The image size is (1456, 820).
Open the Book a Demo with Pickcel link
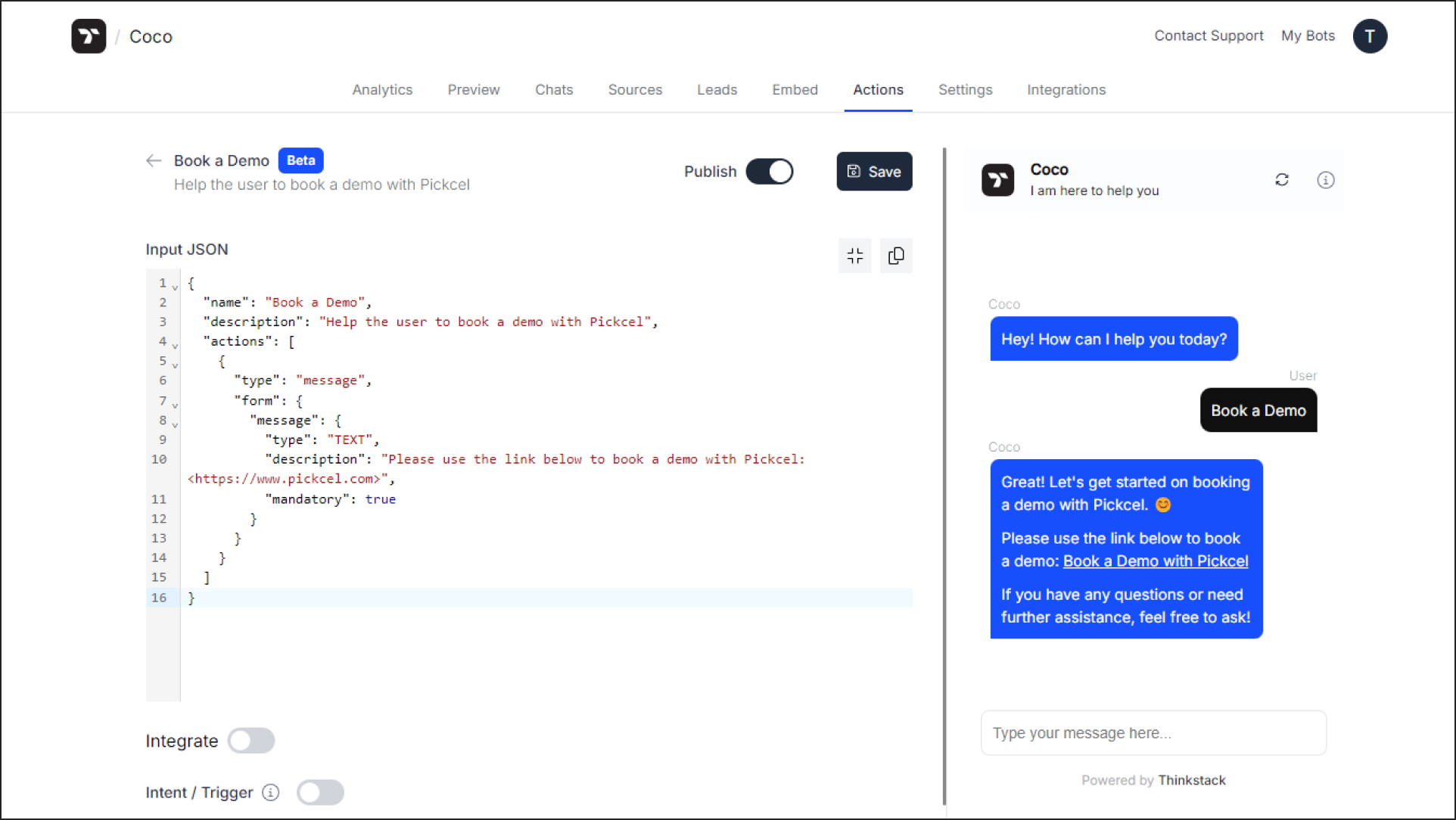[1156, 561]
